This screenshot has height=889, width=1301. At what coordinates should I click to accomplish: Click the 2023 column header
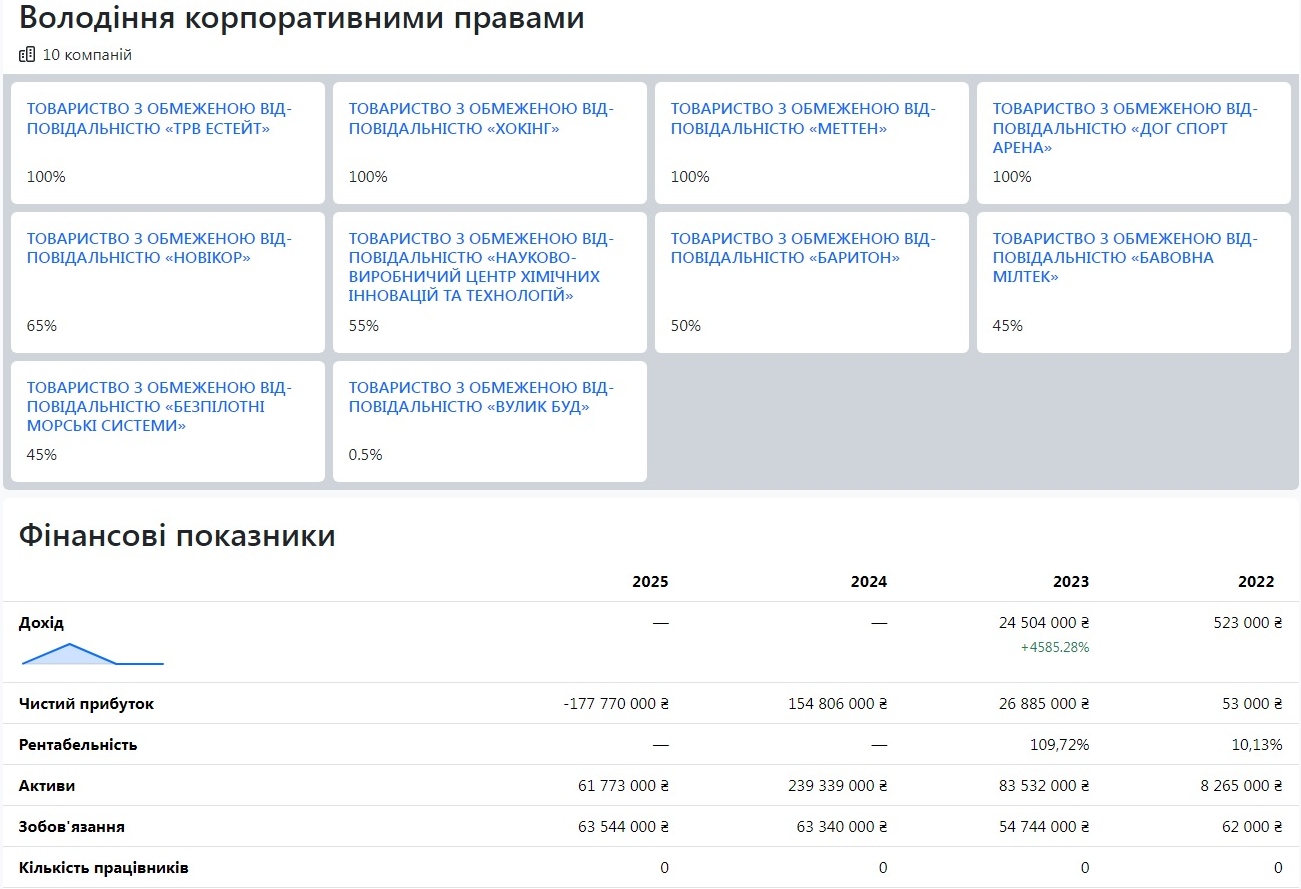pyautogui.click(x=1071, y=581)
